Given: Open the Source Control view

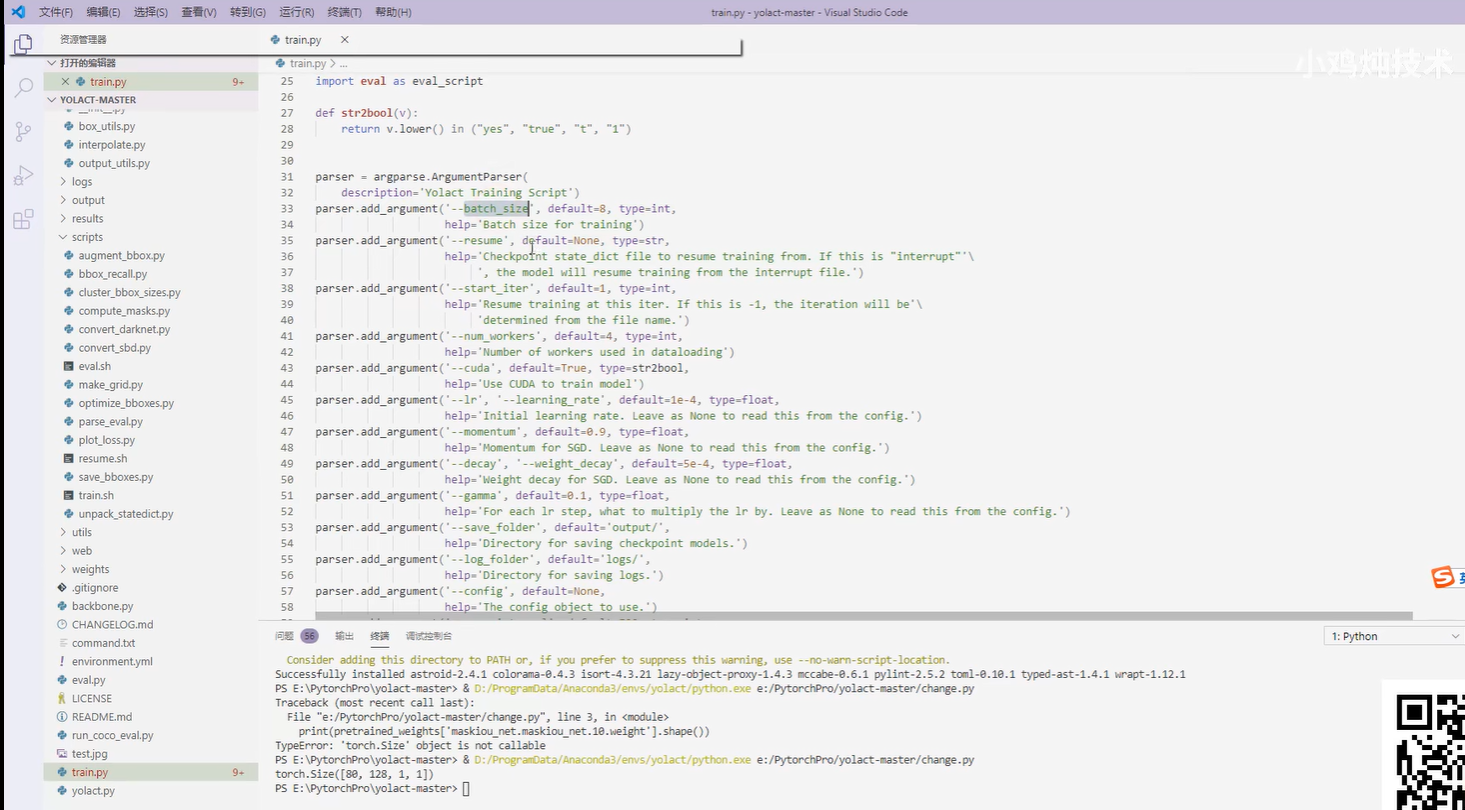Looking at the screenshot, I should coord(22,132).
